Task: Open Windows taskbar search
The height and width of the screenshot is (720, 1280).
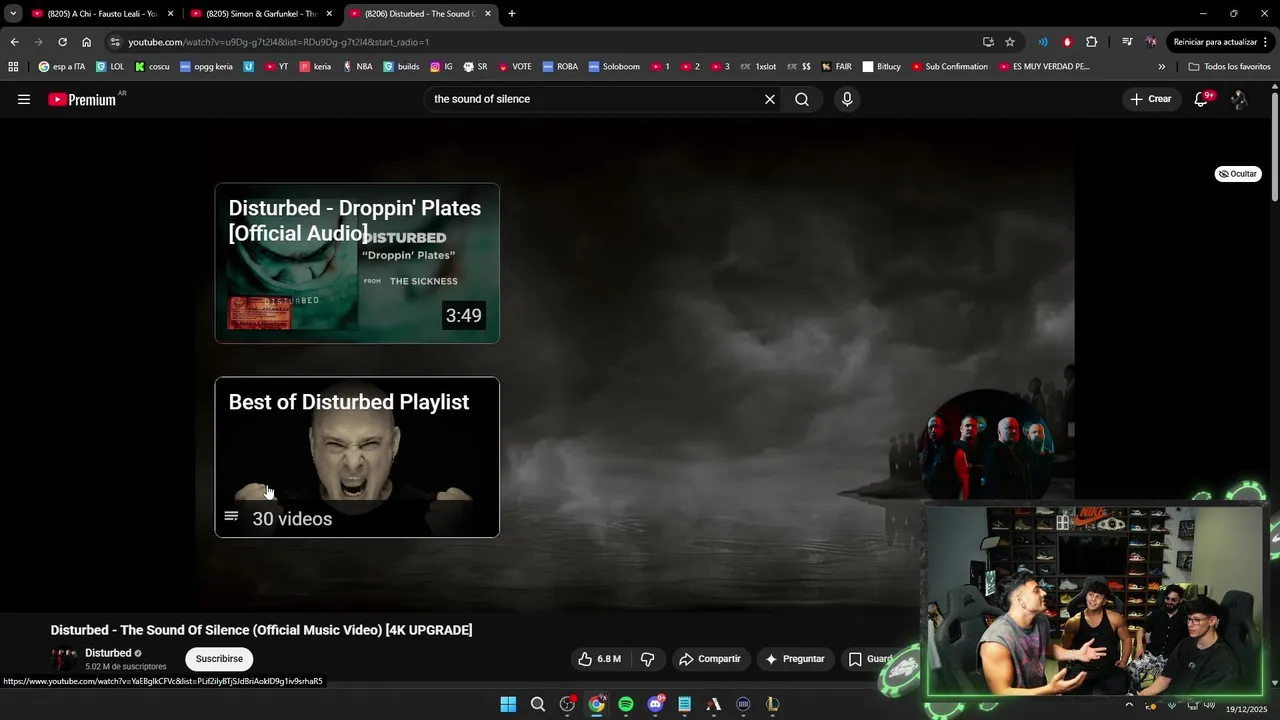Action: (x=538, y=704)
